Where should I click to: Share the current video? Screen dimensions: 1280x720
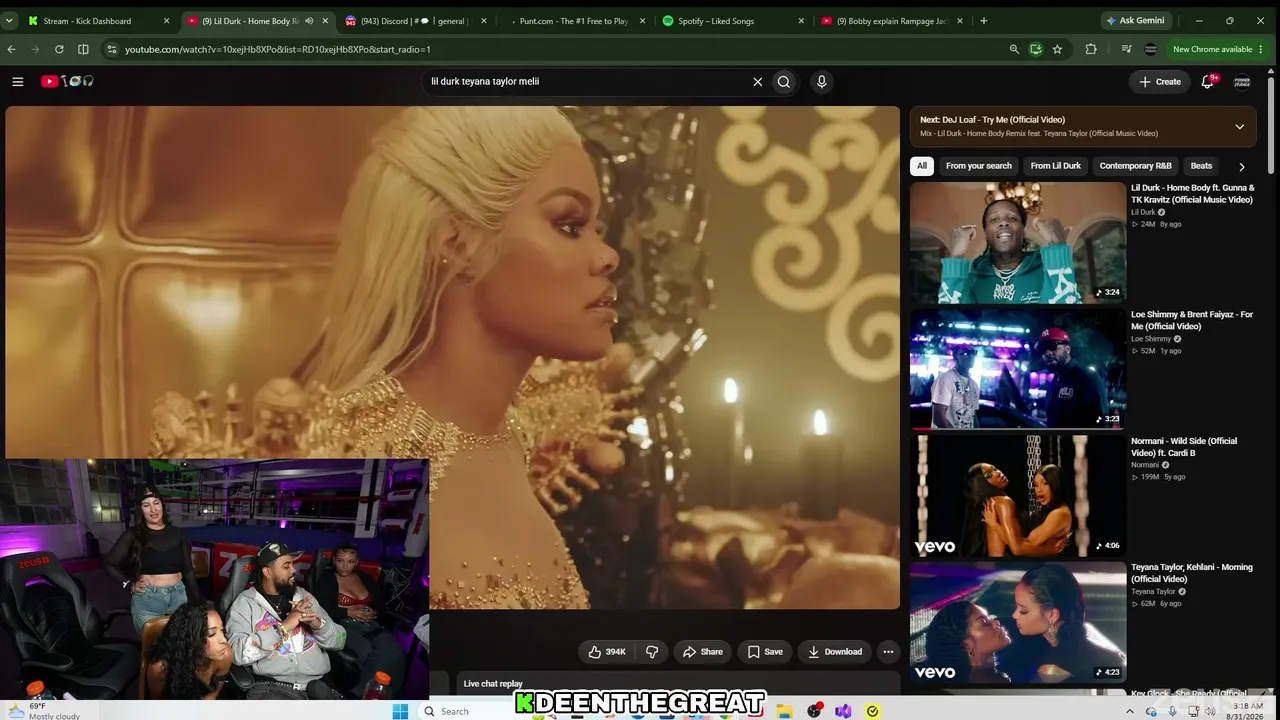coord(702,652)
